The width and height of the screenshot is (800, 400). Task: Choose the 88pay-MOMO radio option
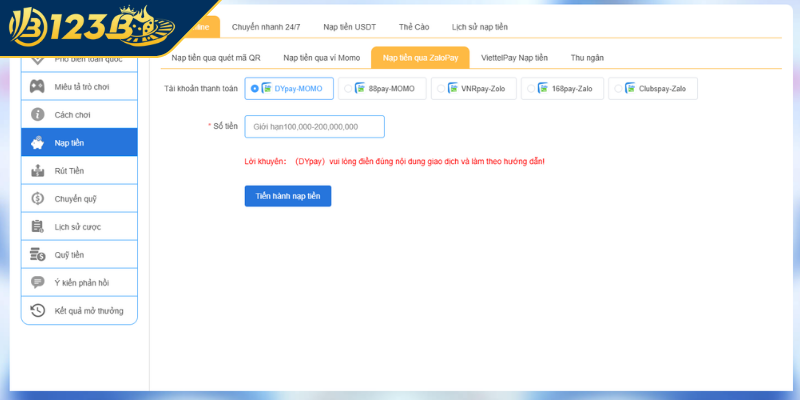[348, 88]
